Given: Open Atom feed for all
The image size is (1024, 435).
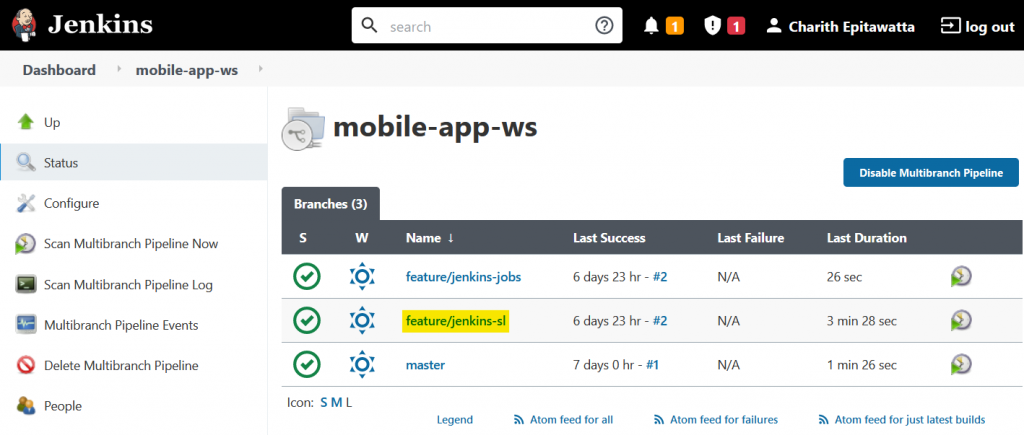Looking at the screenshot, I should (x=571, y=419).
